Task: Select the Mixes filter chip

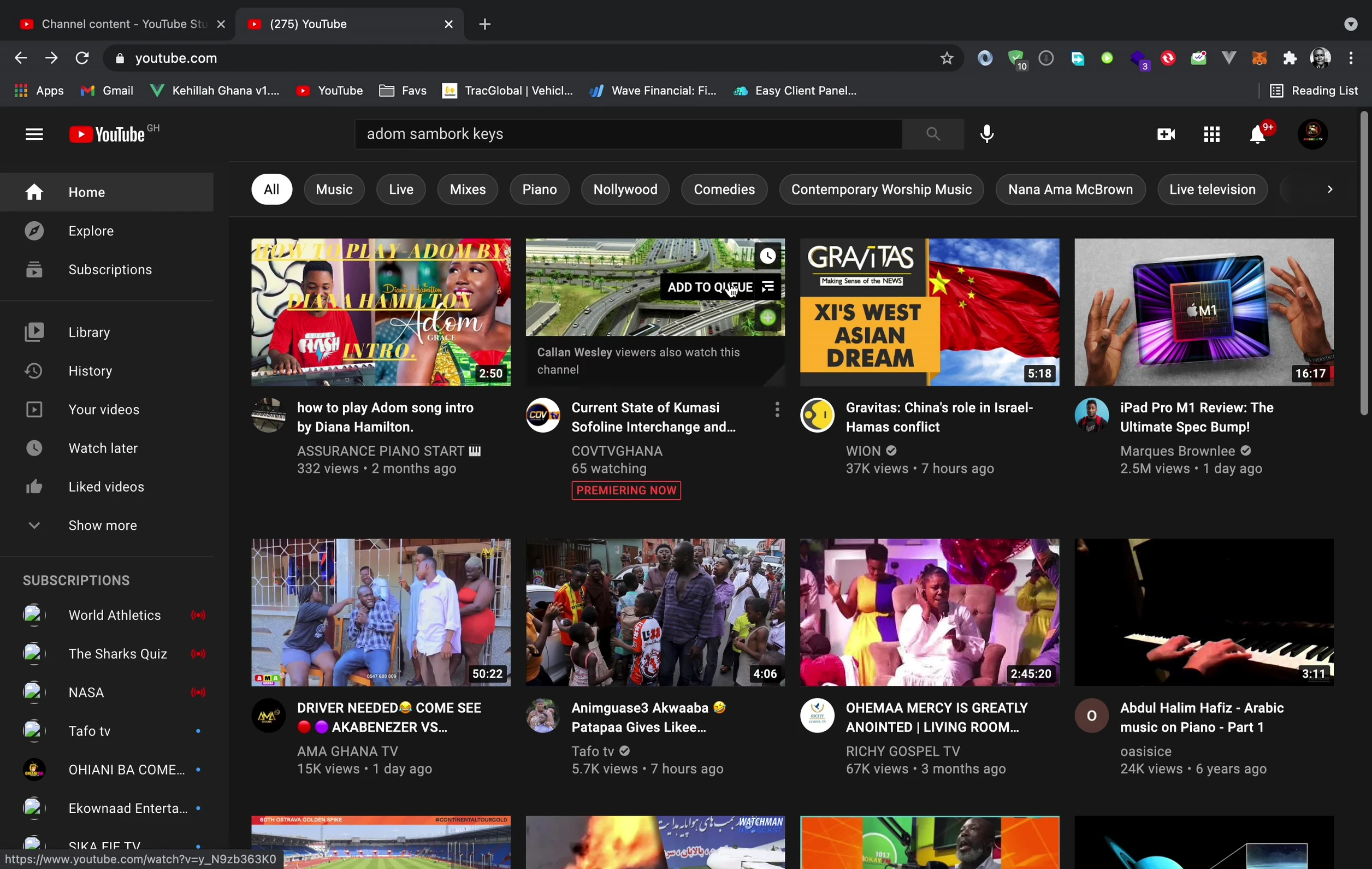Action: pyautogui.click(x=468, y=189)
